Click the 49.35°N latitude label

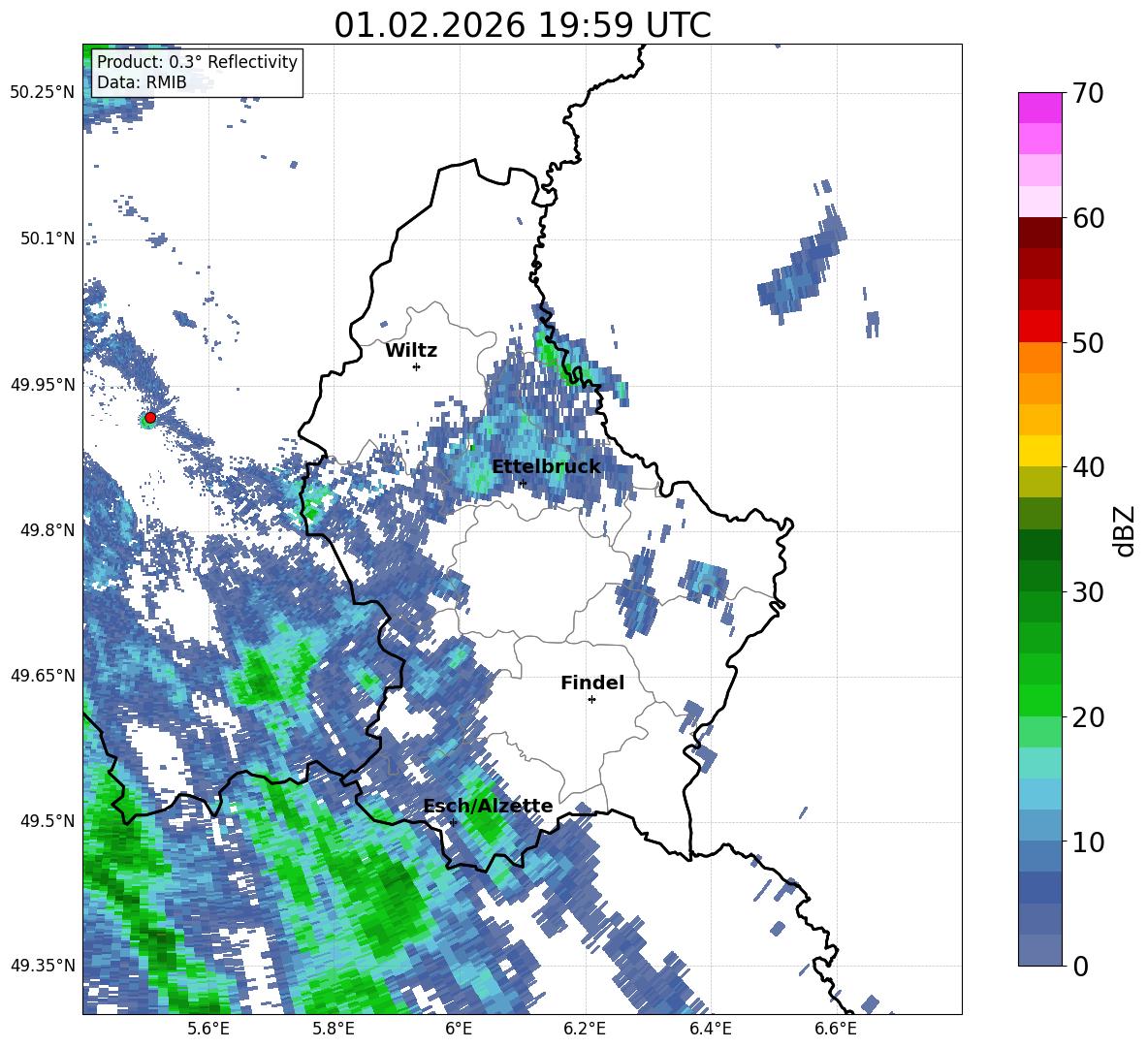point(43,966)
